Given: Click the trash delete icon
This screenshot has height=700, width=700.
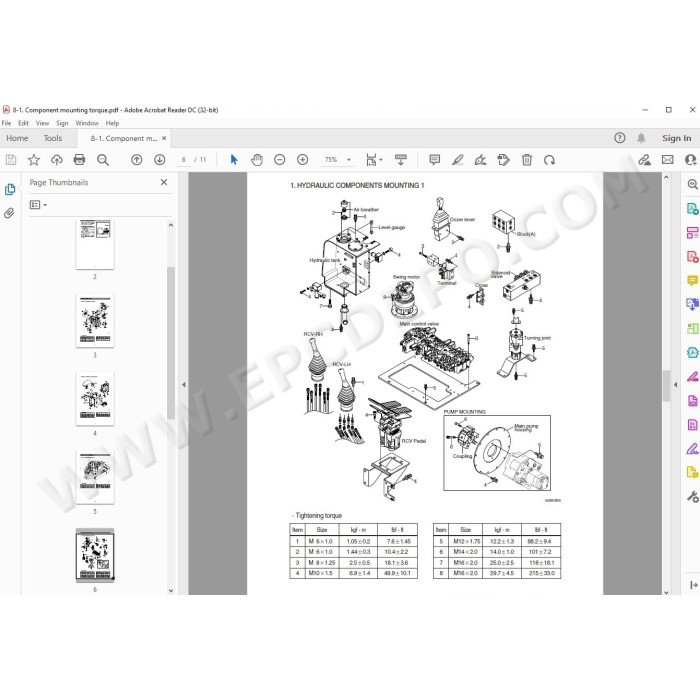Looking at the screenshot, I should [527, 160].
